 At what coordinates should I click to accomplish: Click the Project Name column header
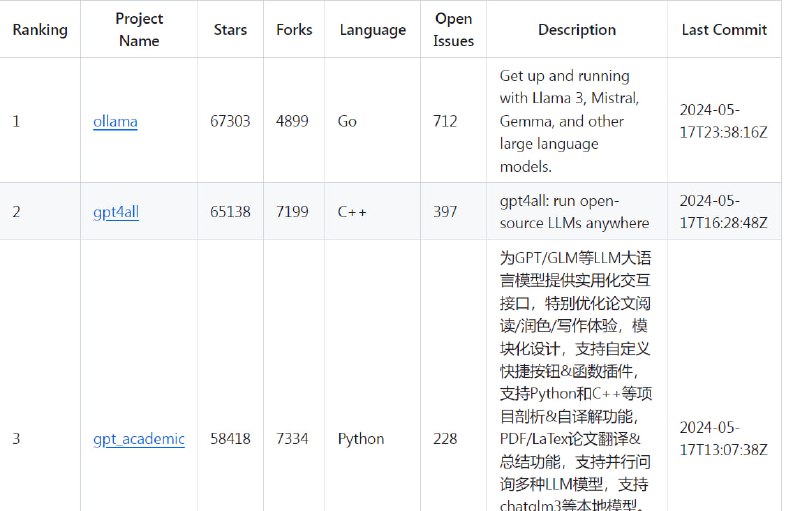[139, 30]
